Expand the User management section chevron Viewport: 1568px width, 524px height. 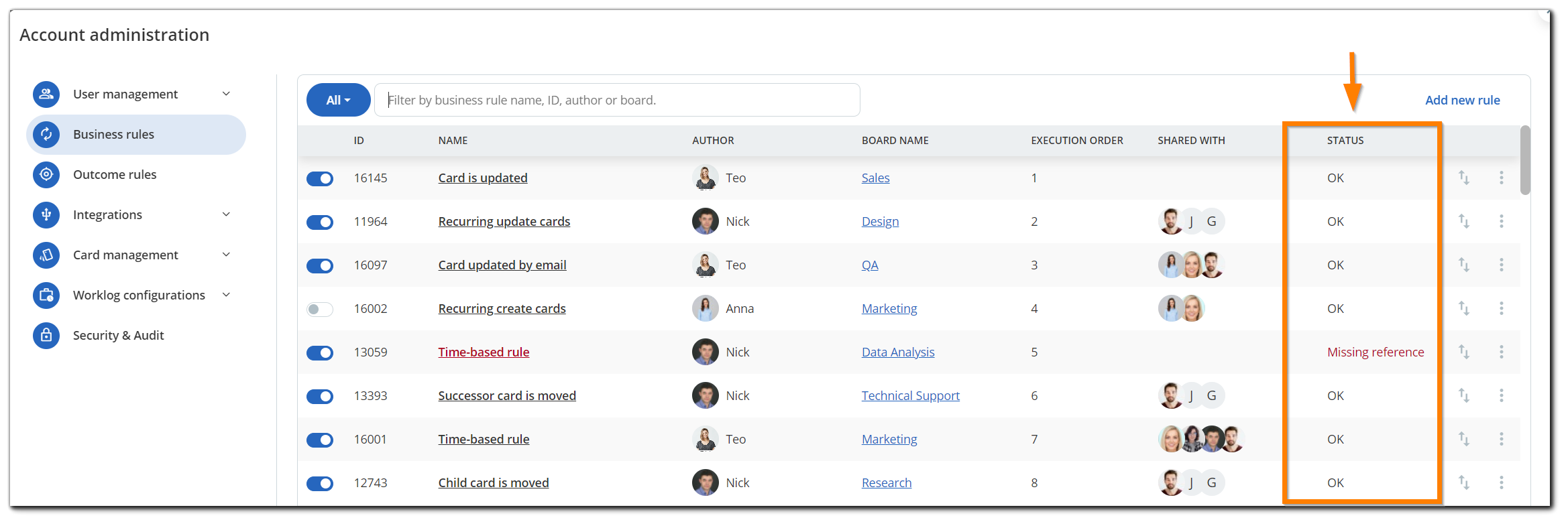tap(226, 94)
